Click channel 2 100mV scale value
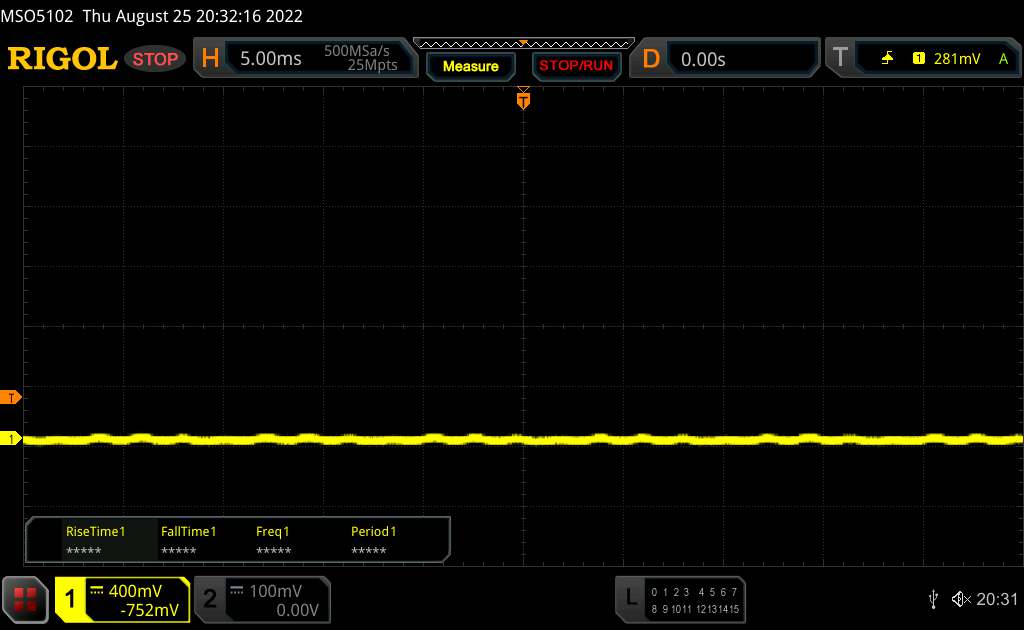This screenshot has width=1024, height=630. pos(276,591)
